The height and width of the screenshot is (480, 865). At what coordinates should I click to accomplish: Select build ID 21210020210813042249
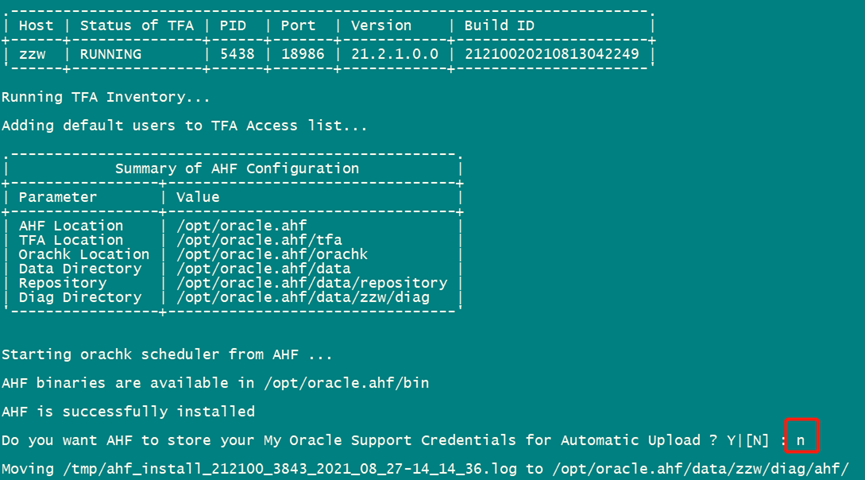tap(552, 54)
